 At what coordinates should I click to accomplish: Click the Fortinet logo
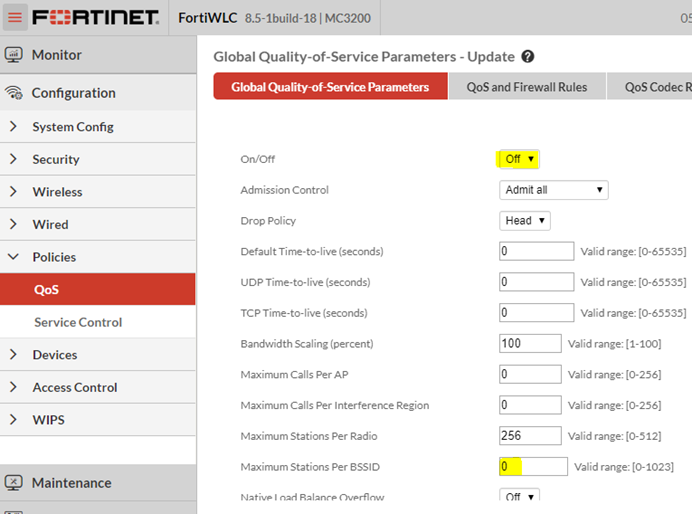[x=95, y=18]
